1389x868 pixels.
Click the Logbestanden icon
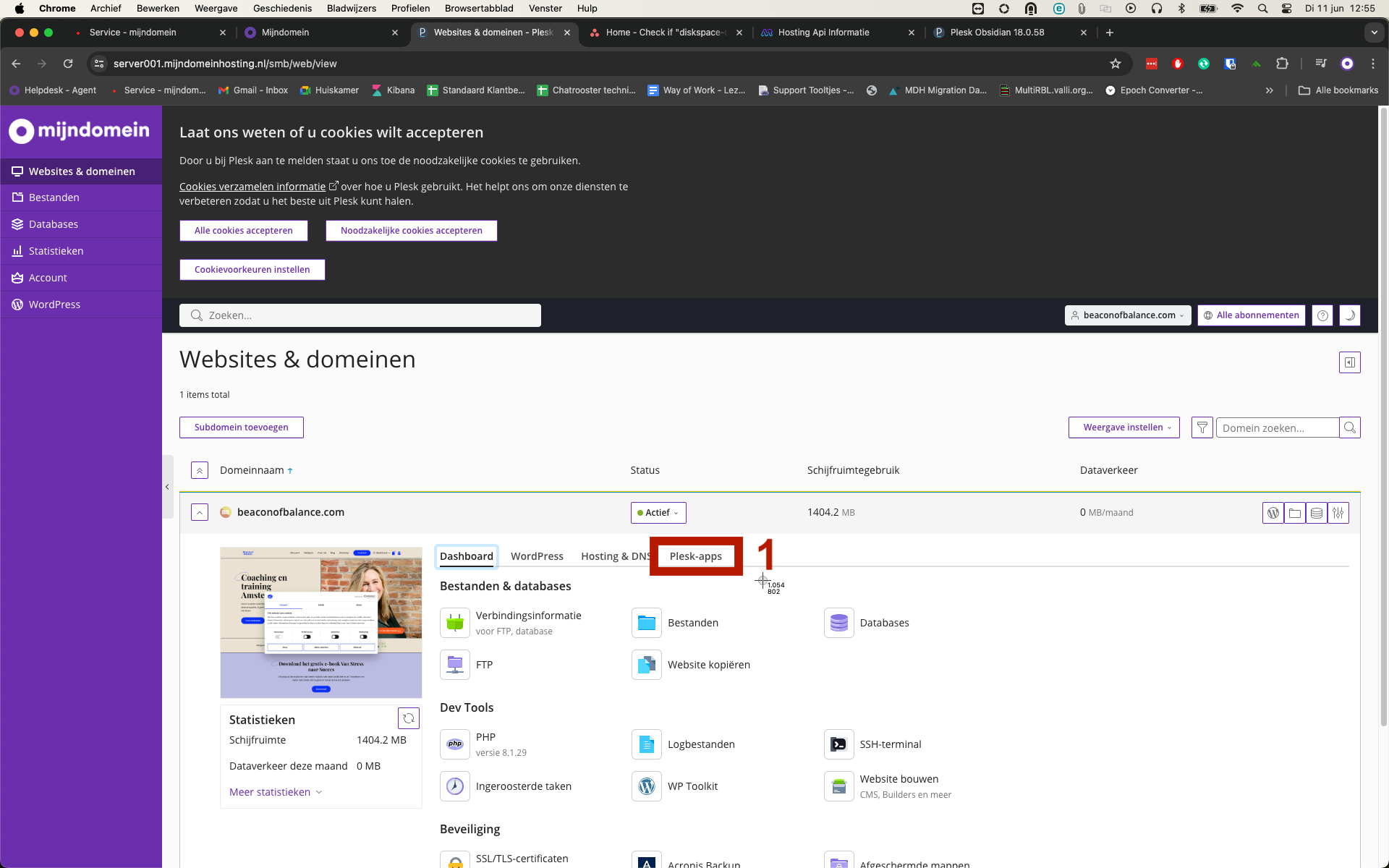click(647, 744)
